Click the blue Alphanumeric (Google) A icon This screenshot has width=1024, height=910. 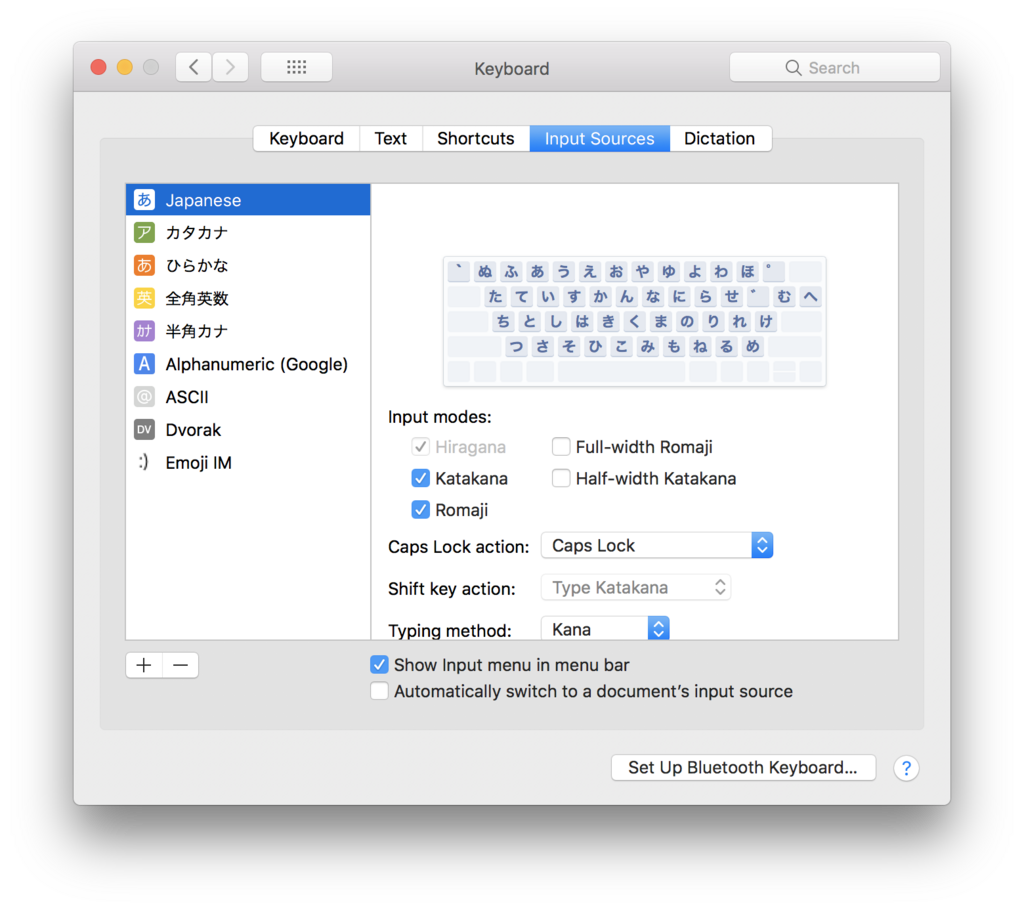(x=144, y=364)
